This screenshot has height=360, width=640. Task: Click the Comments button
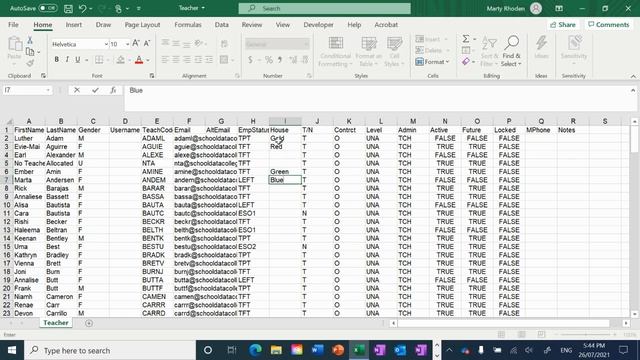(609, 24)
